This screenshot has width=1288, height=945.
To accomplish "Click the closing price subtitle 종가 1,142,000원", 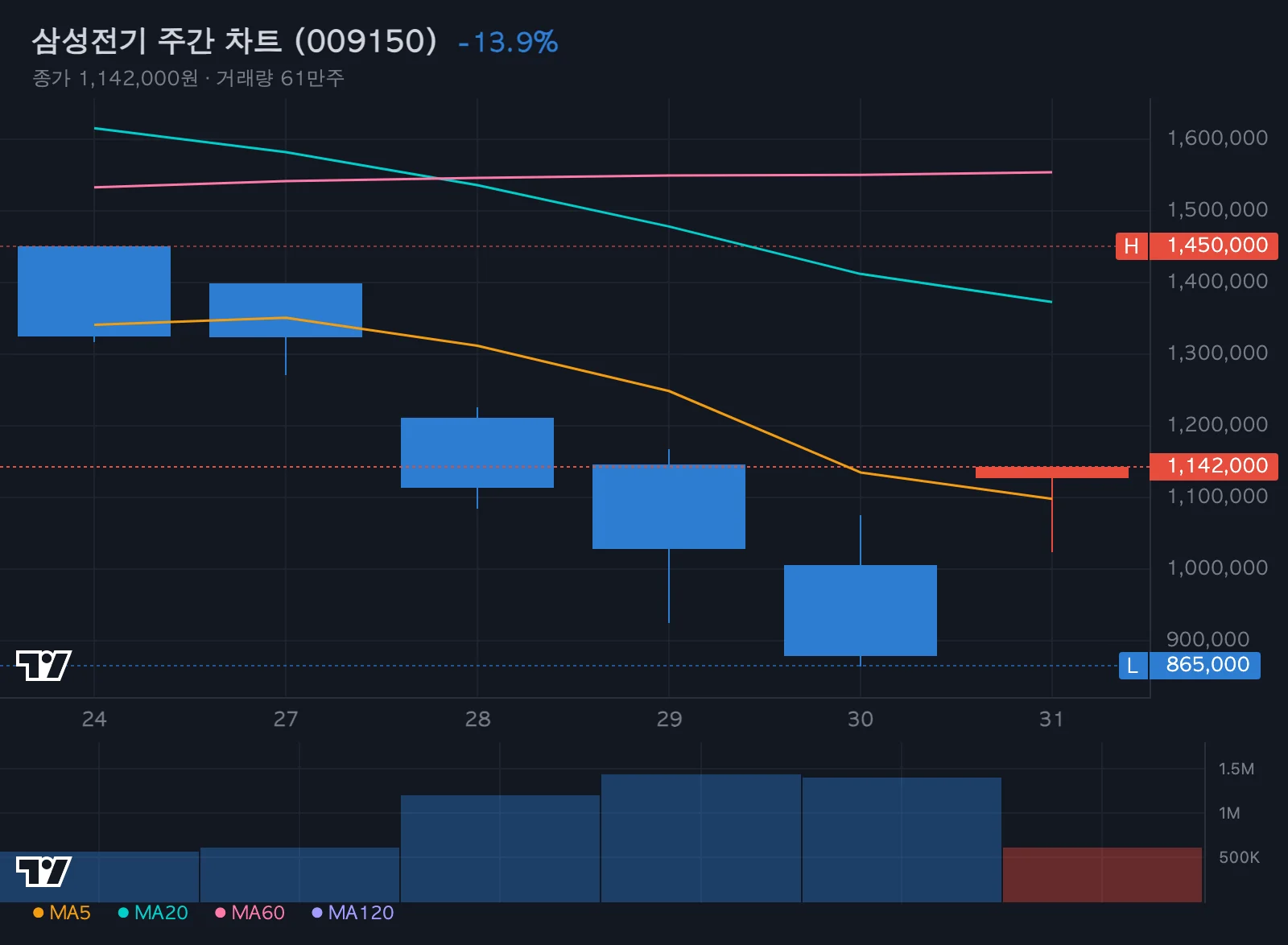I will click(x=115, y=78).
